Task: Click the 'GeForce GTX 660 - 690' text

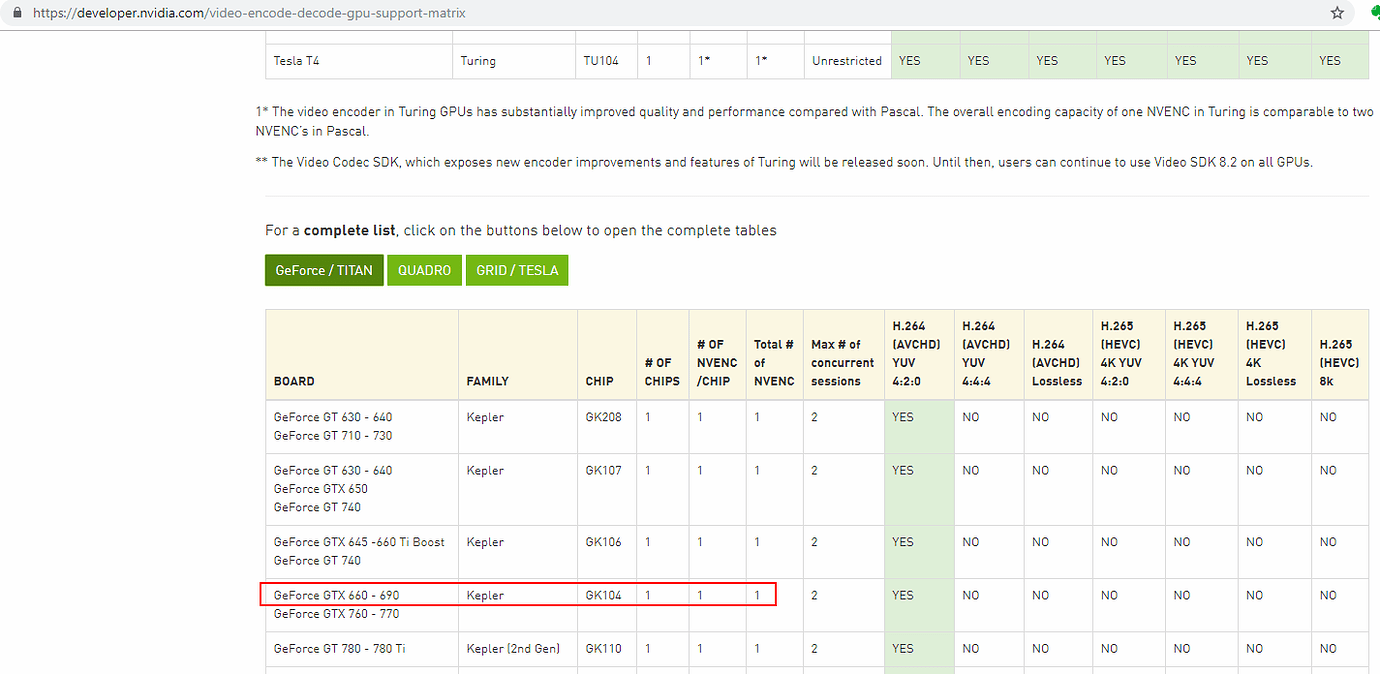Action: pyautogui.click(x=336, y=595)
